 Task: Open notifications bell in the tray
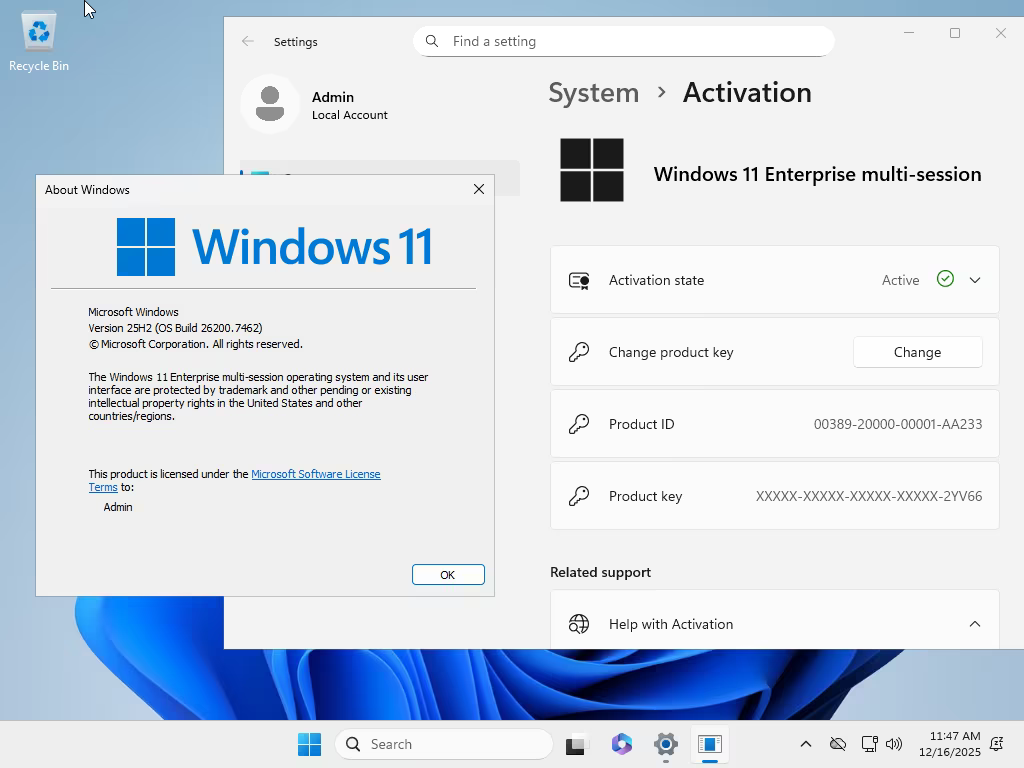pos(997,744)
